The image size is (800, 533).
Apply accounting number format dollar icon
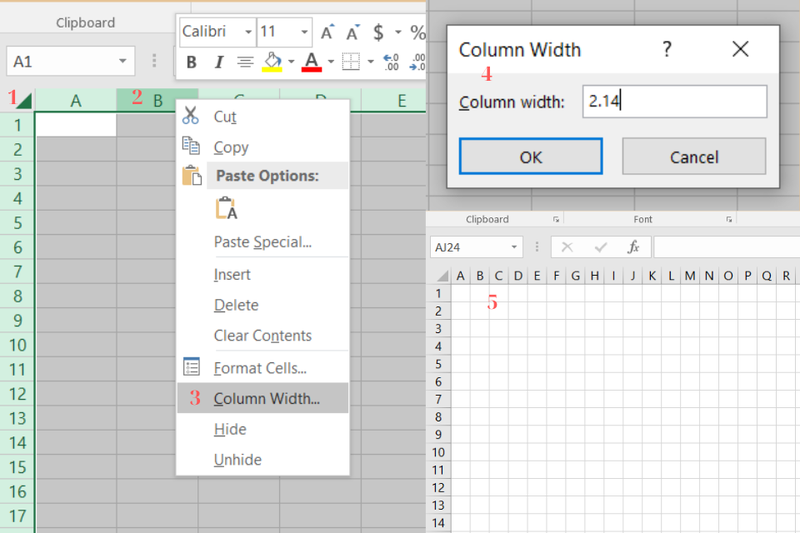tap(378, 33)
